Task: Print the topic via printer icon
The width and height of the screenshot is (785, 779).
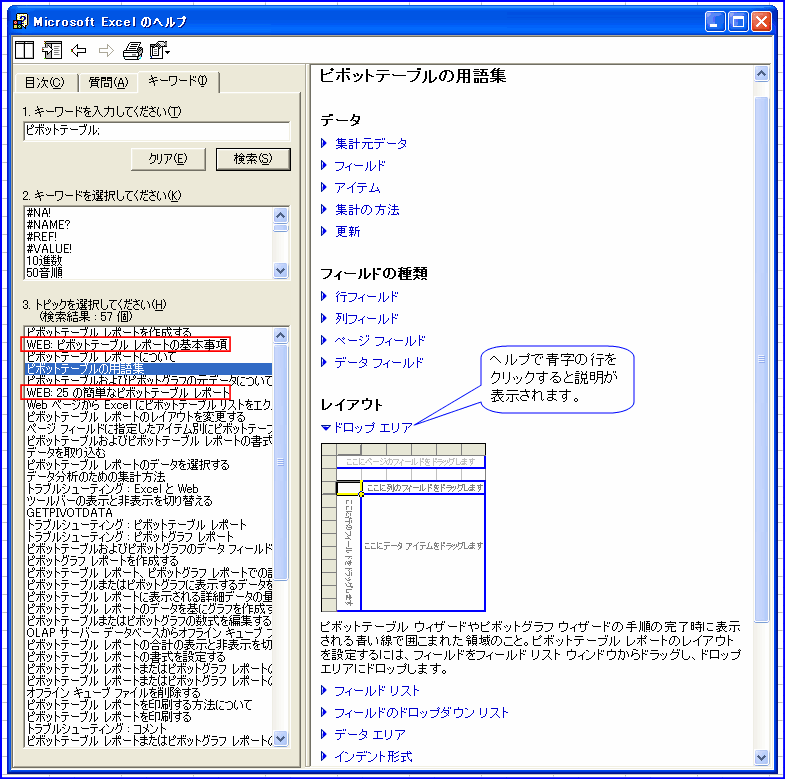Action: [133, 50]
